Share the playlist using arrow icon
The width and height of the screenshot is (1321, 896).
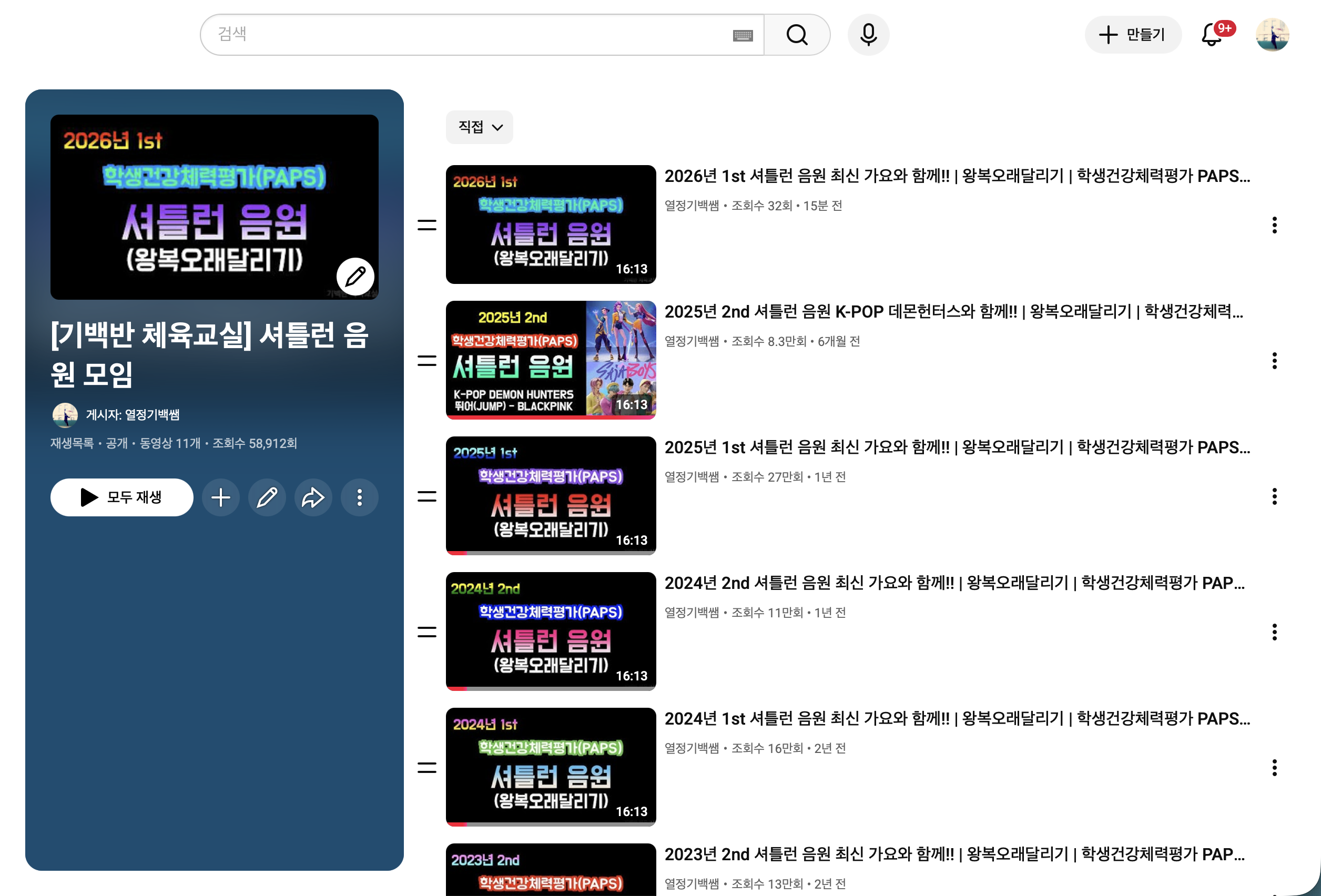pyautogui.click(x=312, y=497)
